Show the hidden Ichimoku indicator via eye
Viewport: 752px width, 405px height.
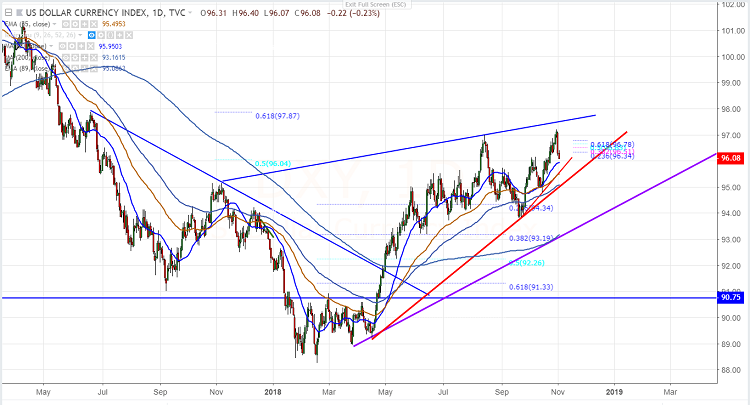click(92, 35)
